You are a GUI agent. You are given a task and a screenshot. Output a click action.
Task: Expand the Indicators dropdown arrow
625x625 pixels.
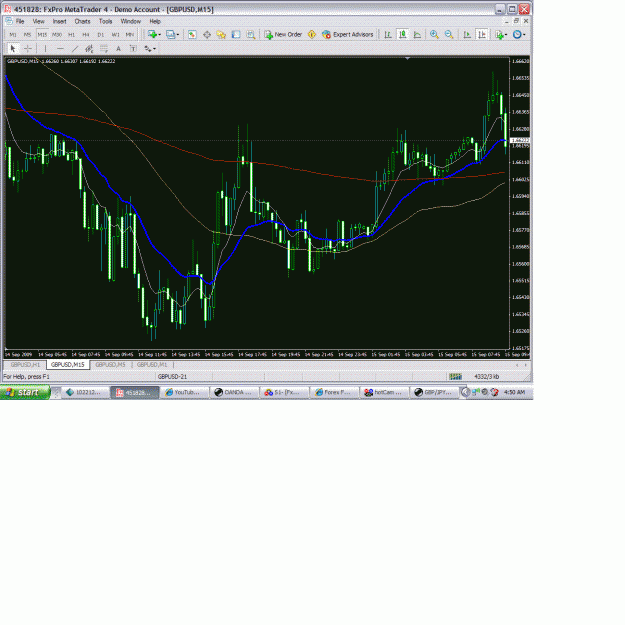click(x=506, y=35)
